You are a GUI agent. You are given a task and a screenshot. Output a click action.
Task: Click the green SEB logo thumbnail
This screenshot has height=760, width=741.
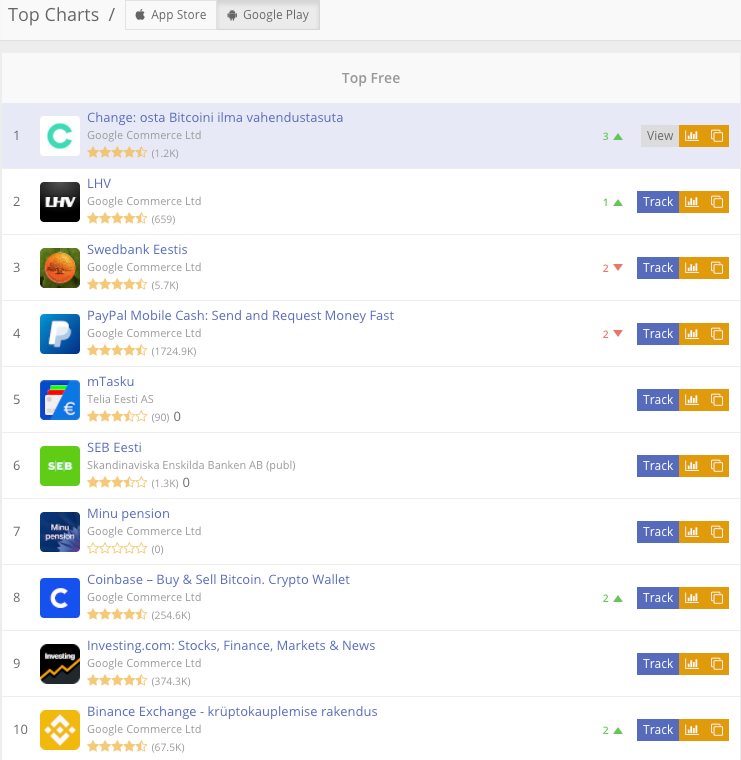tap(60, 465)
